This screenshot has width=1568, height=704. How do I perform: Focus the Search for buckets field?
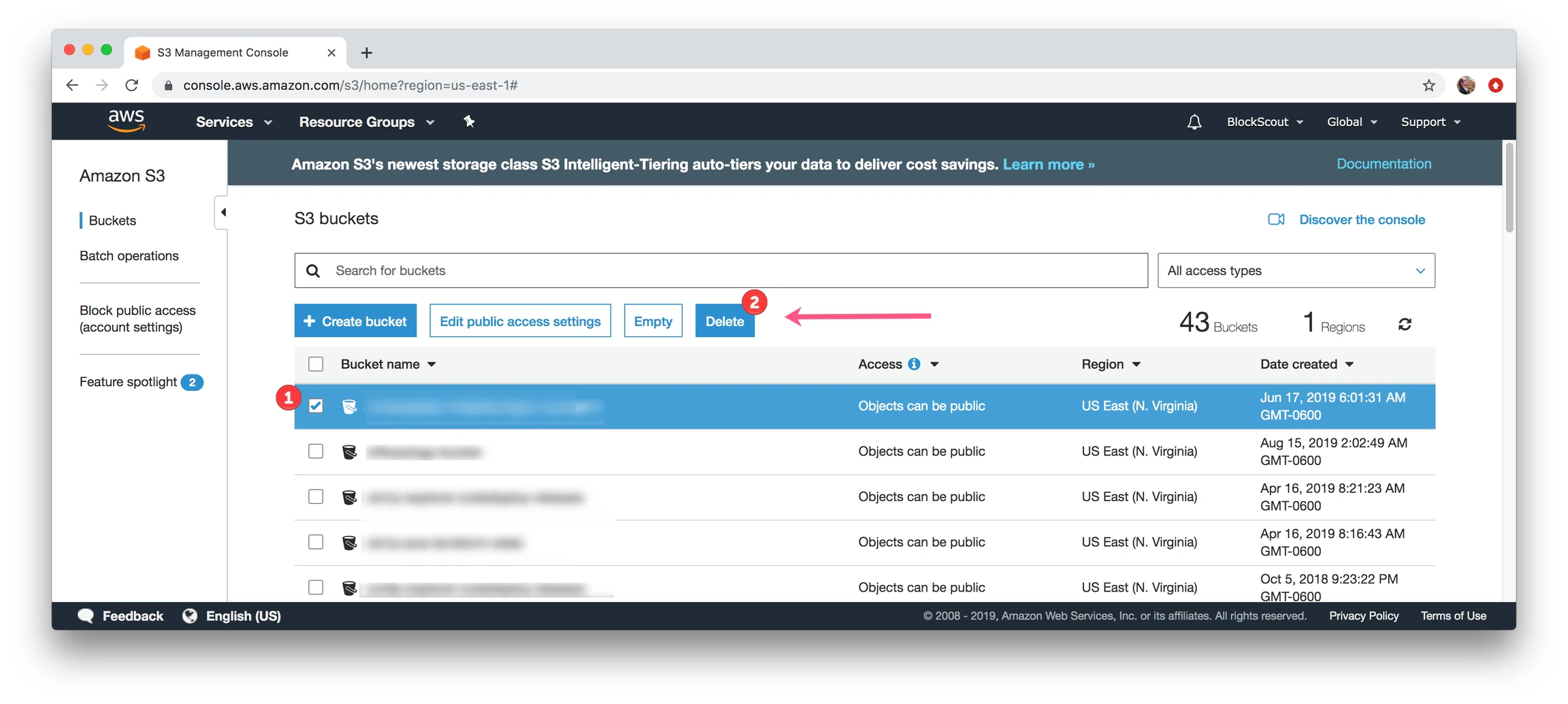tap(721, 271)
